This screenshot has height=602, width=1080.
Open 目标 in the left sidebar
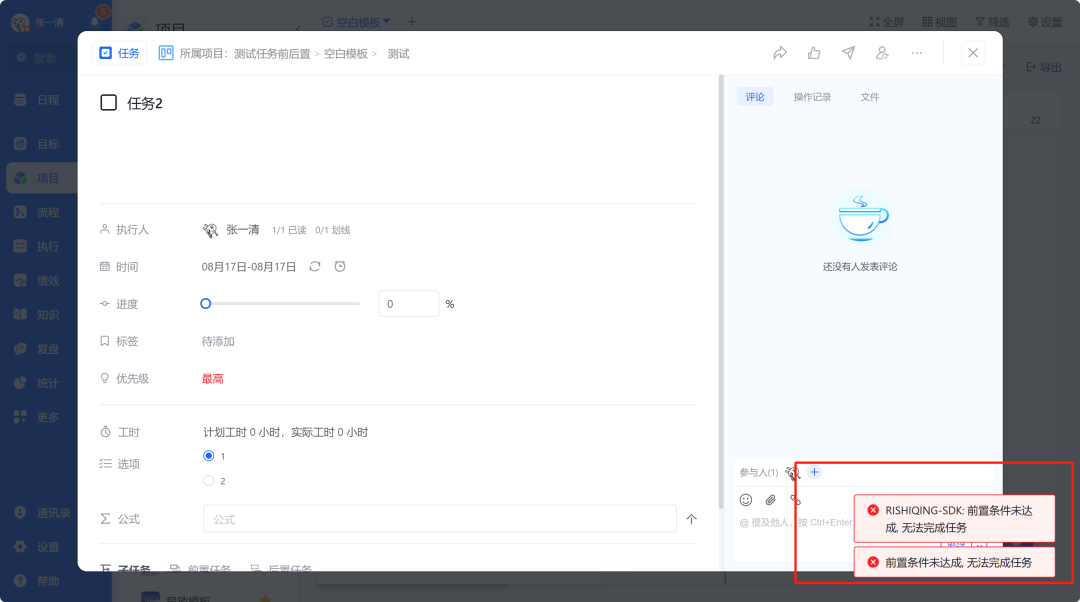tap(39, 144)
